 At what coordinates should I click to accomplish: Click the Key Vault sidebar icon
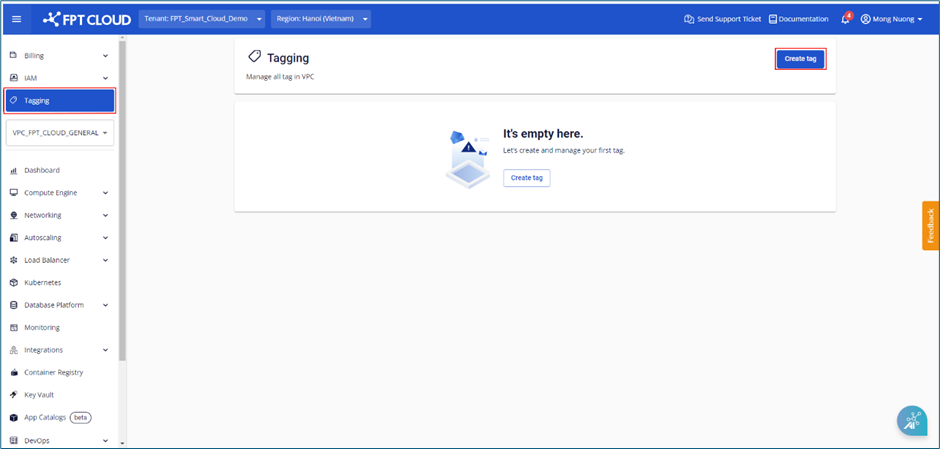(x=14, y=395)
